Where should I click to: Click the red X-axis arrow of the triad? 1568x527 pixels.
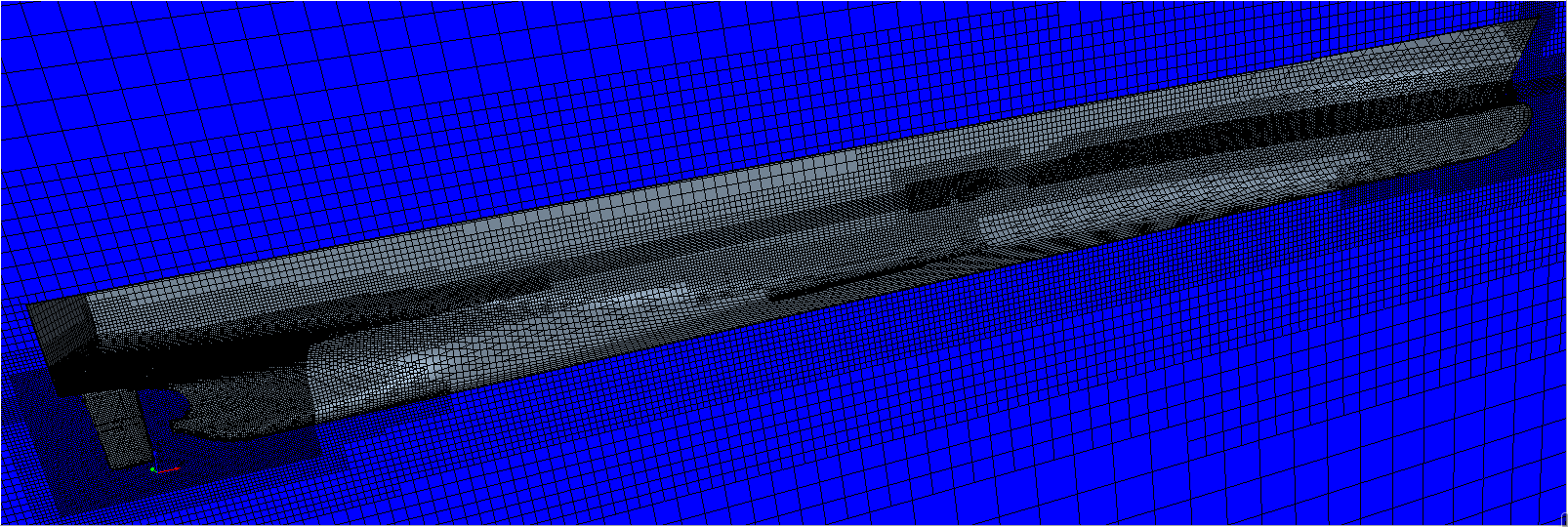tap(171, 470)
